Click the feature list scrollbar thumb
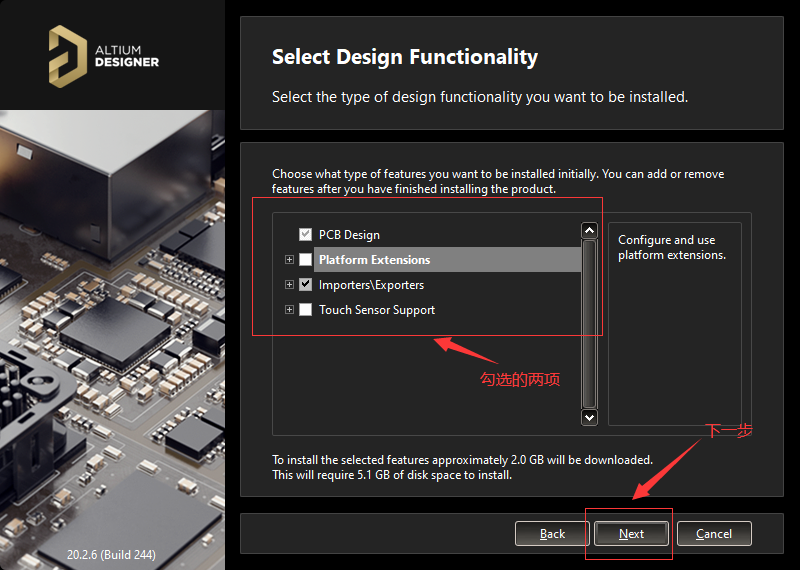This screenshot has width=800, height=570. 589,324
